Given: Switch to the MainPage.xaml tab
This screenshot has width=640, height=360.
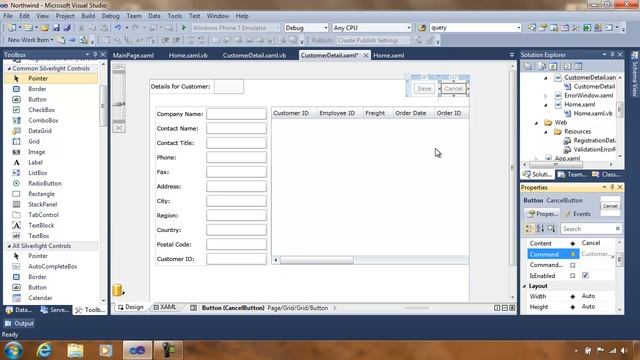Looking at the screenshot, I should coord(133,55).
